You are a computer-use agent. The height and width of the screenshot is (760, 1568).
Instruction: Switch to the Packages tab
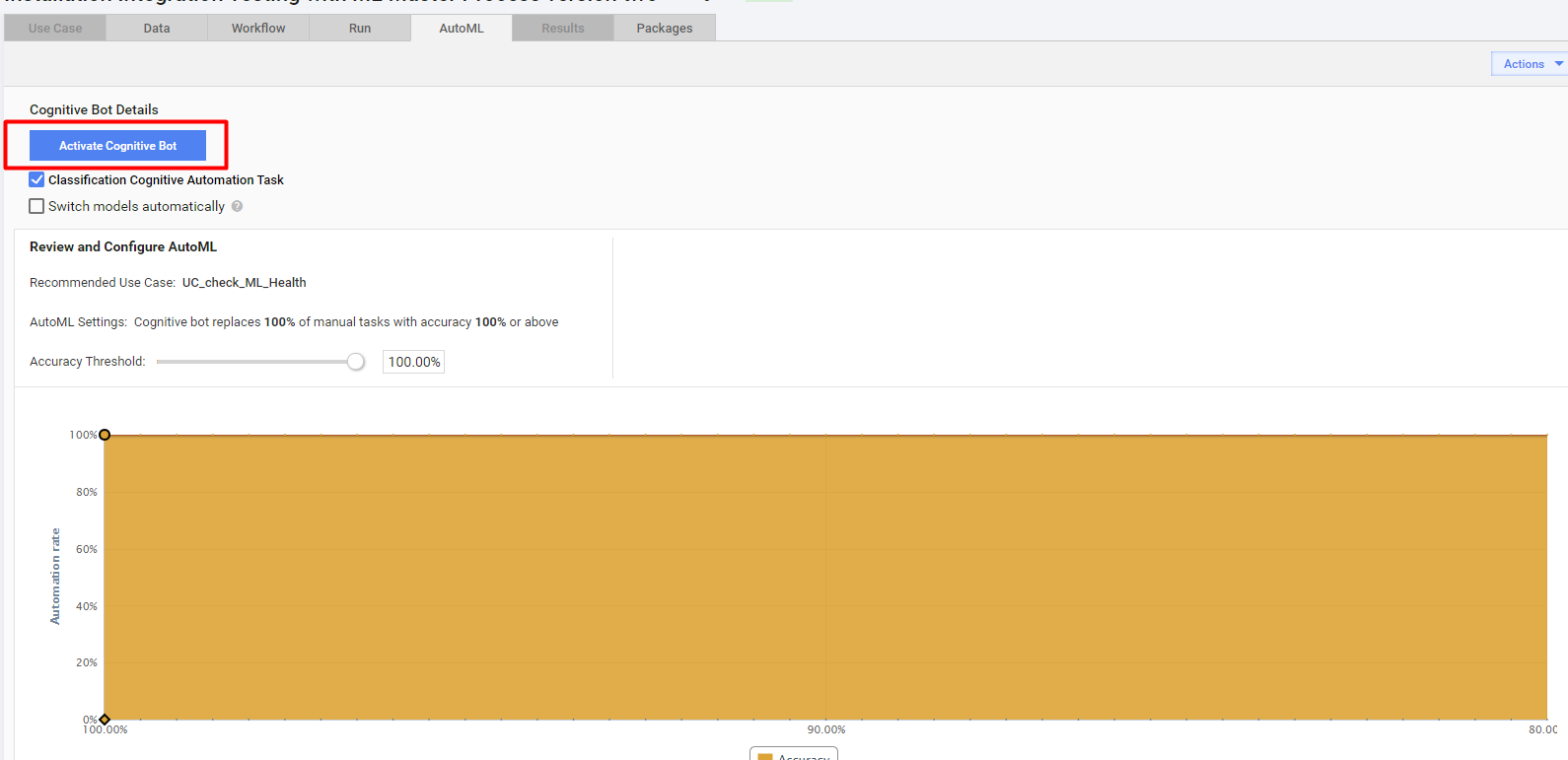665,29
